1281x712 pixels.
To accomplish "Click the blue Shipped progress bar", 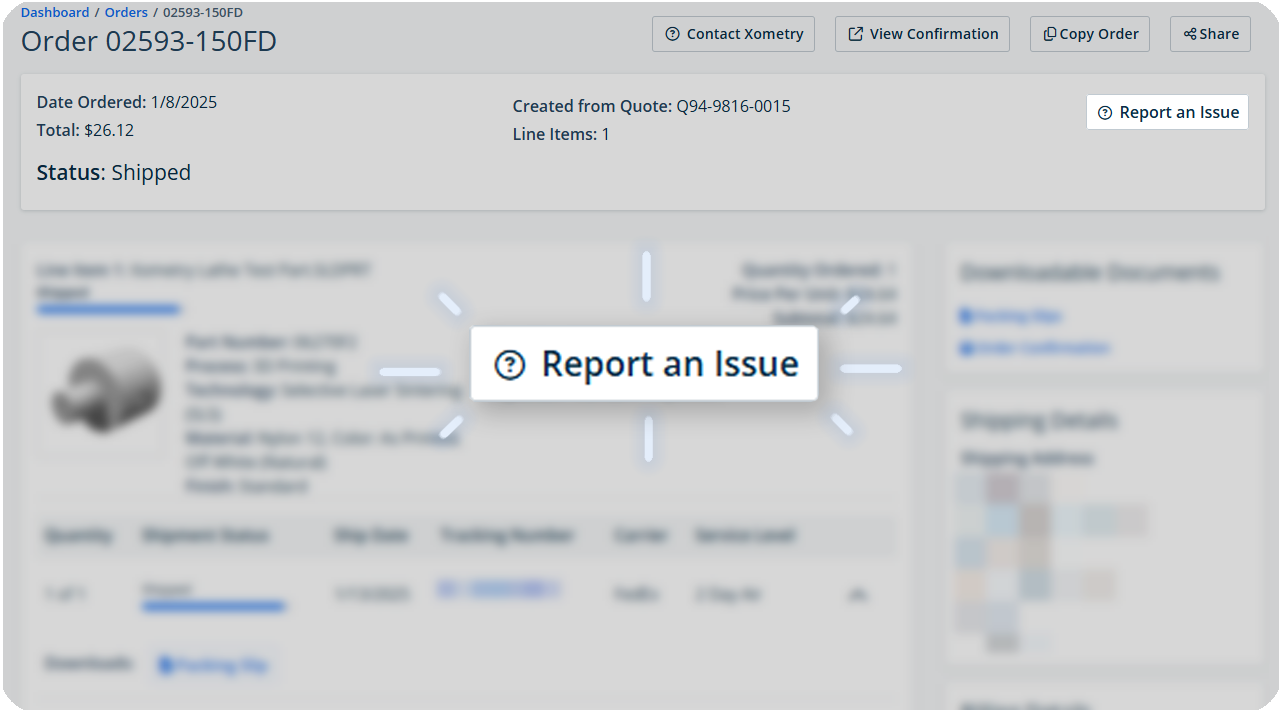I will point(108,309).
